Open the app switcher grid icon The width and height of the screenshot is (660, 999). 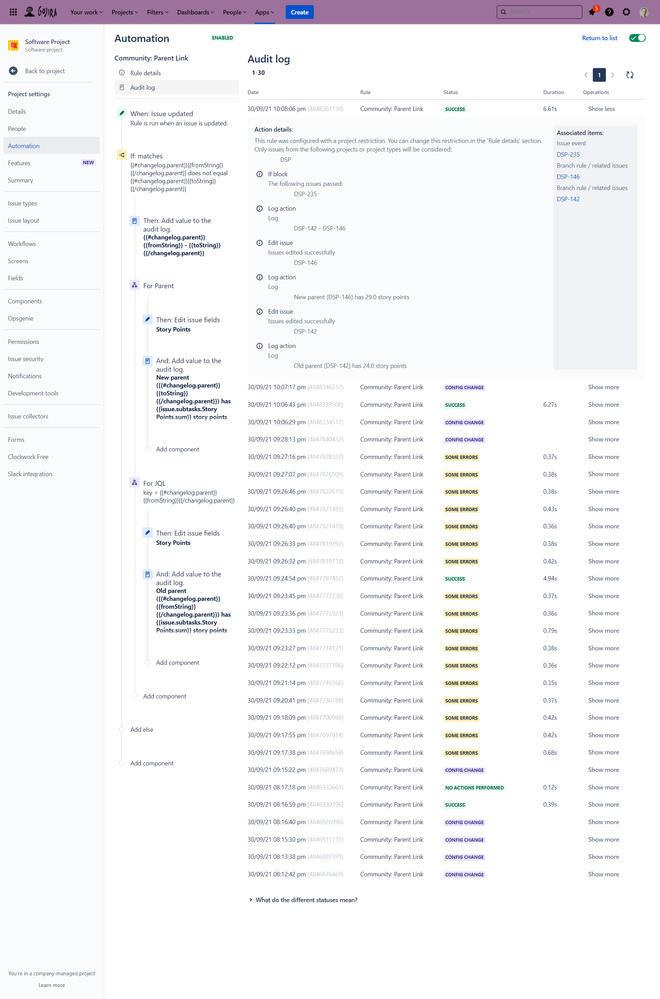click(14, 11)
